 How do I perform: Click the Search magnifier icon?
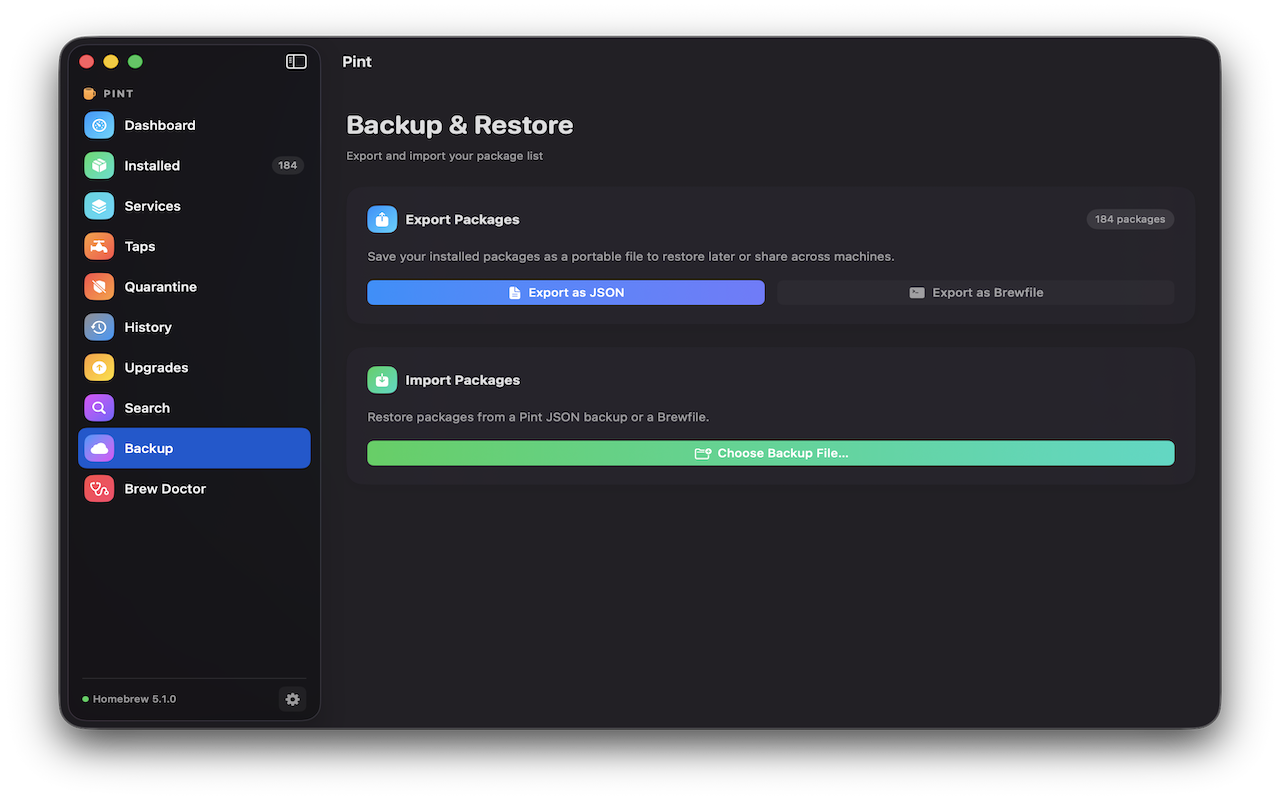click(99, 408)
